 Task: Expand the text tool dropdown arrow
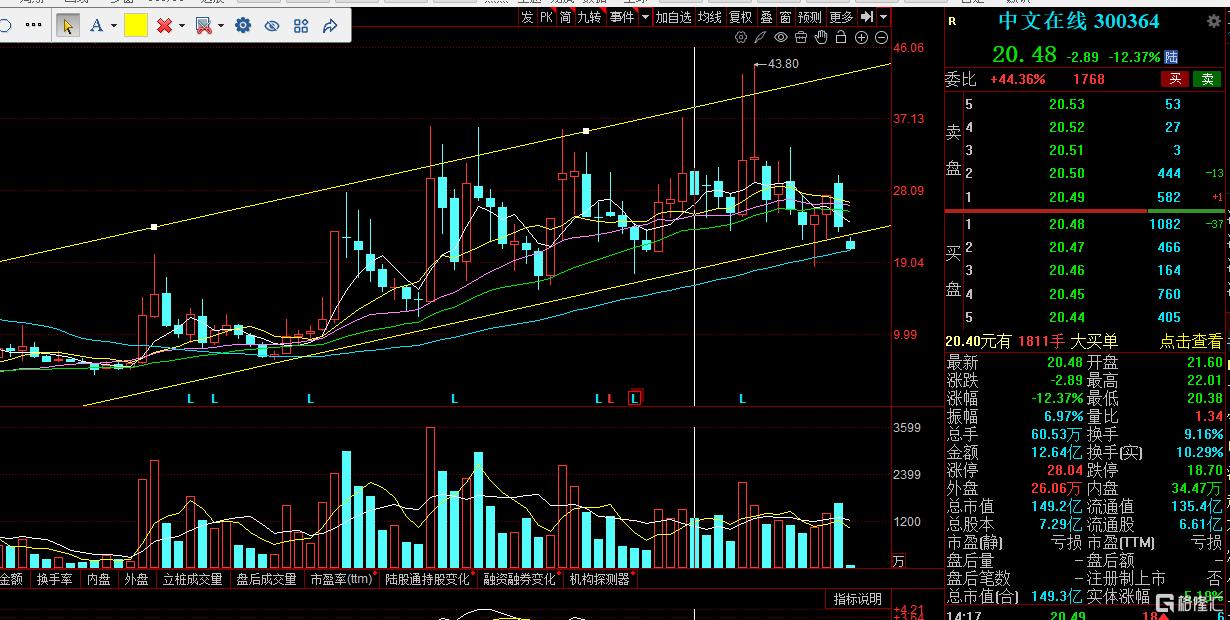coord(114,26)
